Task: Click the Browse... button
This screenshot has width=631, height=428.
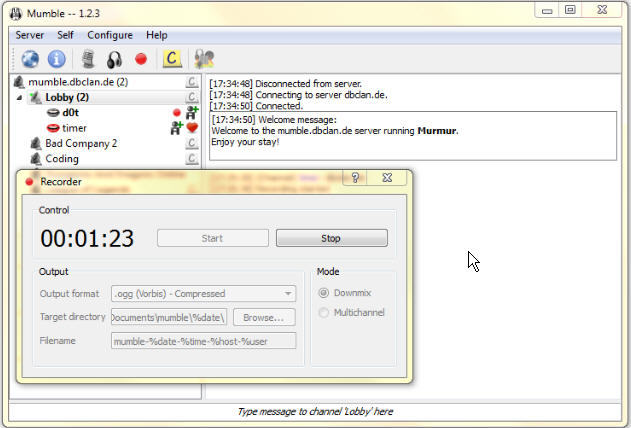Action: pyautogui.click(x=264, y=317)
